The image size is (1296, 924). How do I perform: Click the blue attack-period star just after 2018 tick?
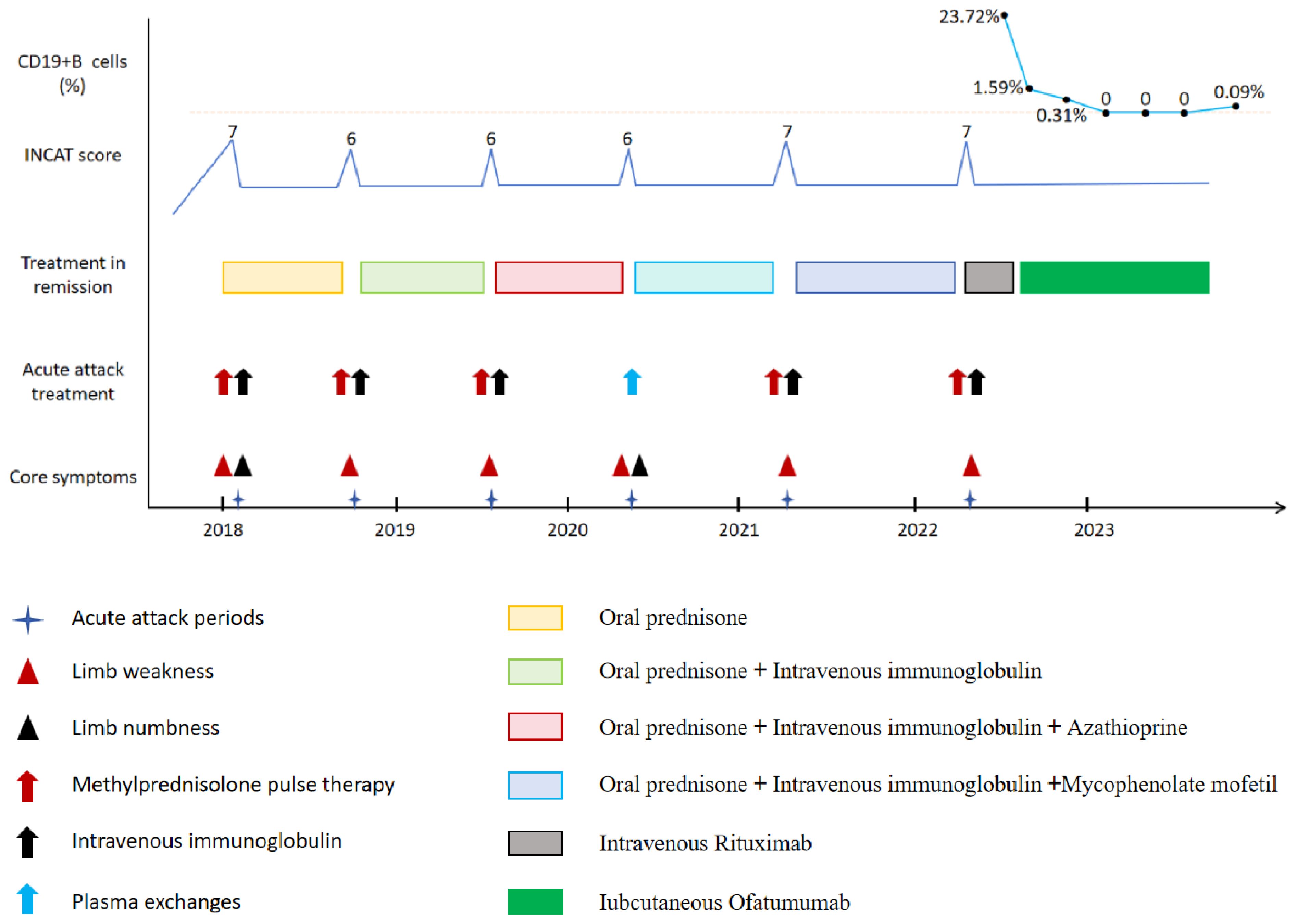(238, 500)
